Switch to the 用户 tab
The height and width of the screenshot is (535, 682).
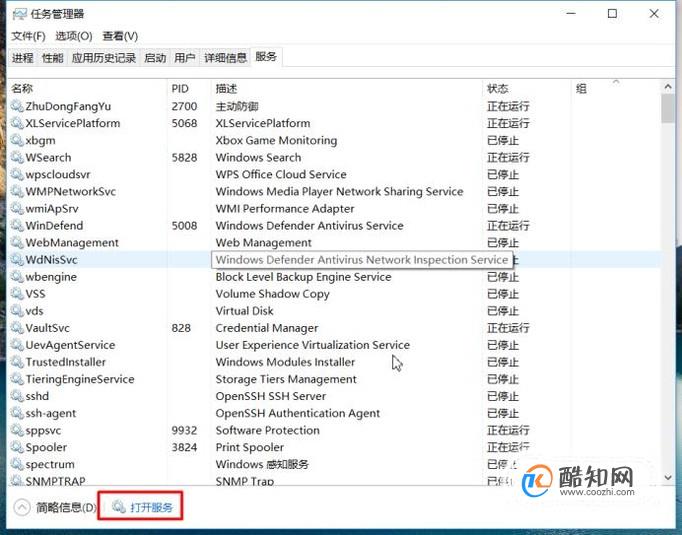pos(185,58)
